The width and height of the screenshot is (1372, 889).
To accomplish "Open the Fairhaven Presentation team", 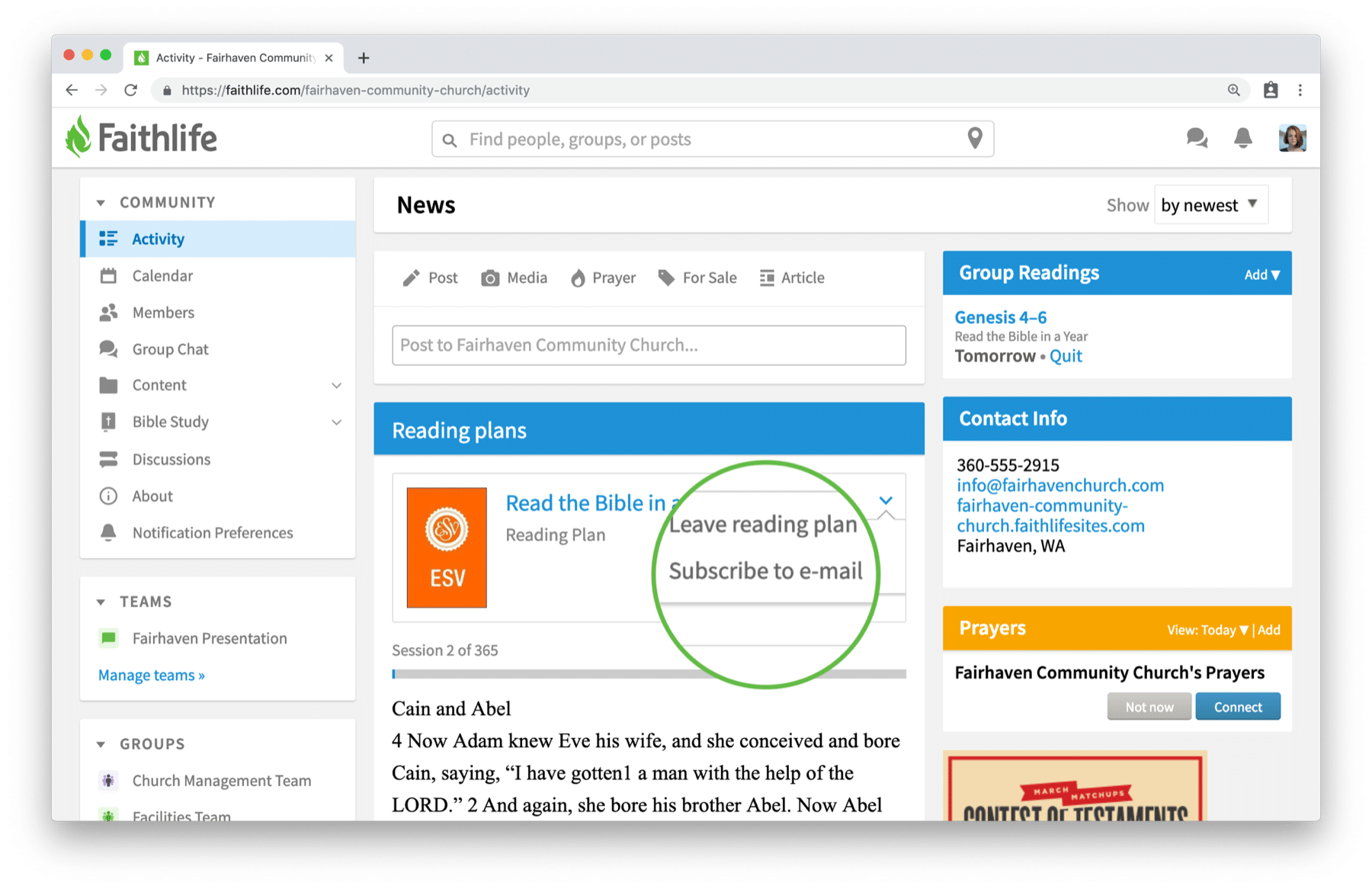I will click(194, 638).
